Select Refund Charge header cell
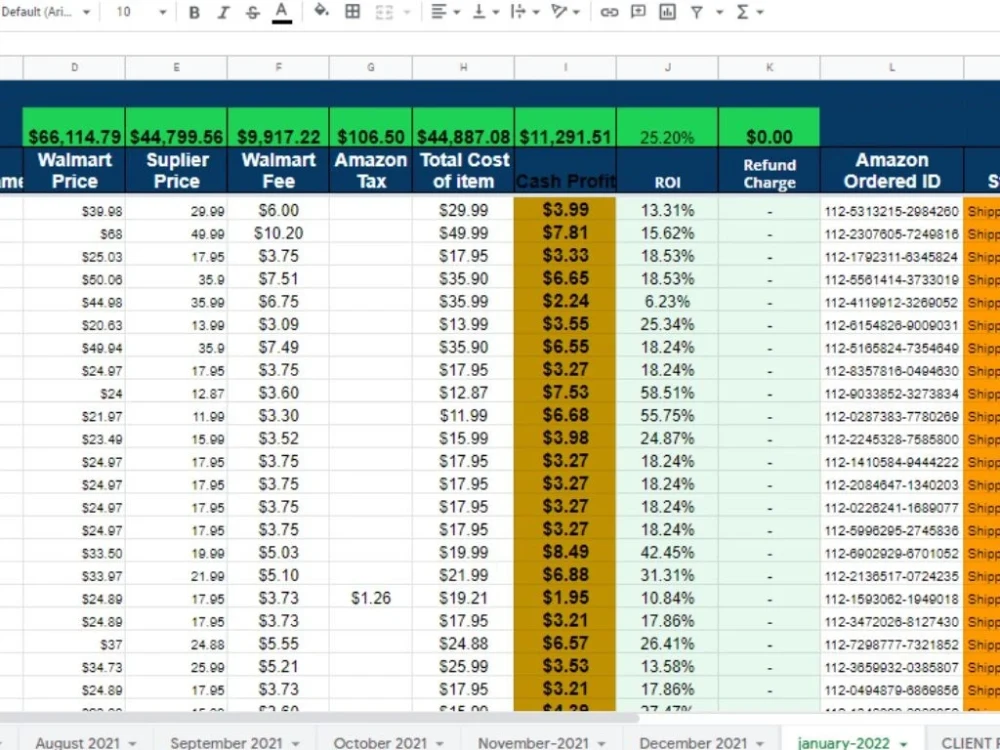This screenshot has height=750, width=1000. tap(769, 170)
